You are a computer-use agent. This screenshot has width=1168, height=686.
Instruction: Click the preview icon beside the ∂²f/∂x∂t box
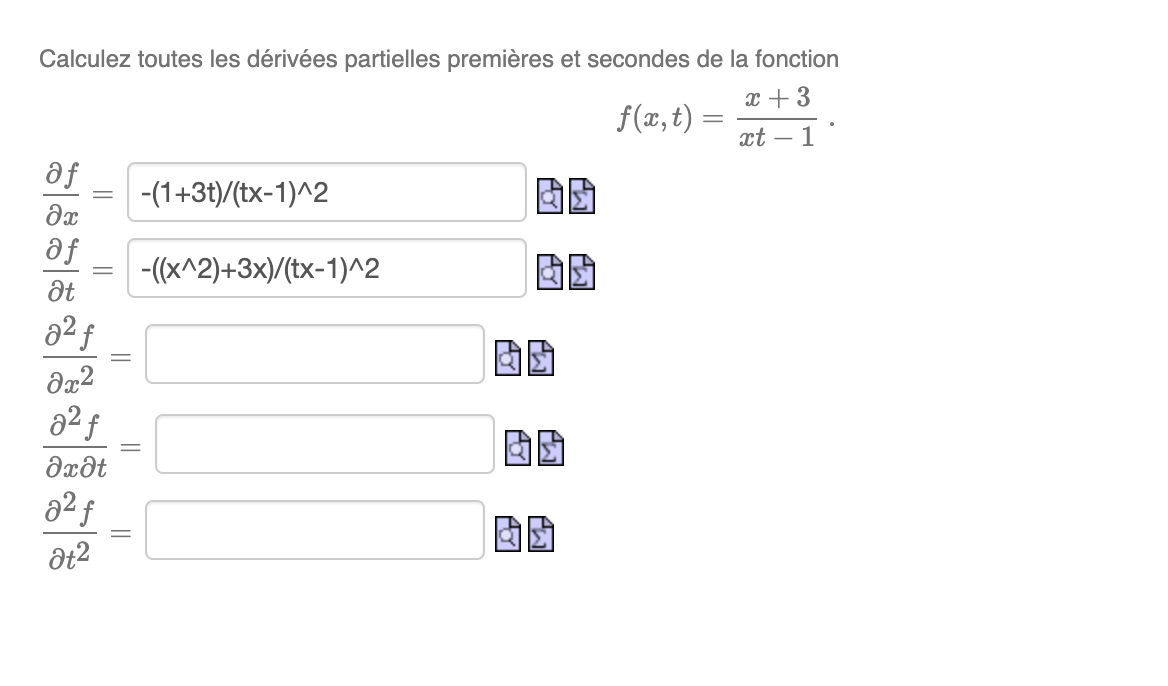518,449
